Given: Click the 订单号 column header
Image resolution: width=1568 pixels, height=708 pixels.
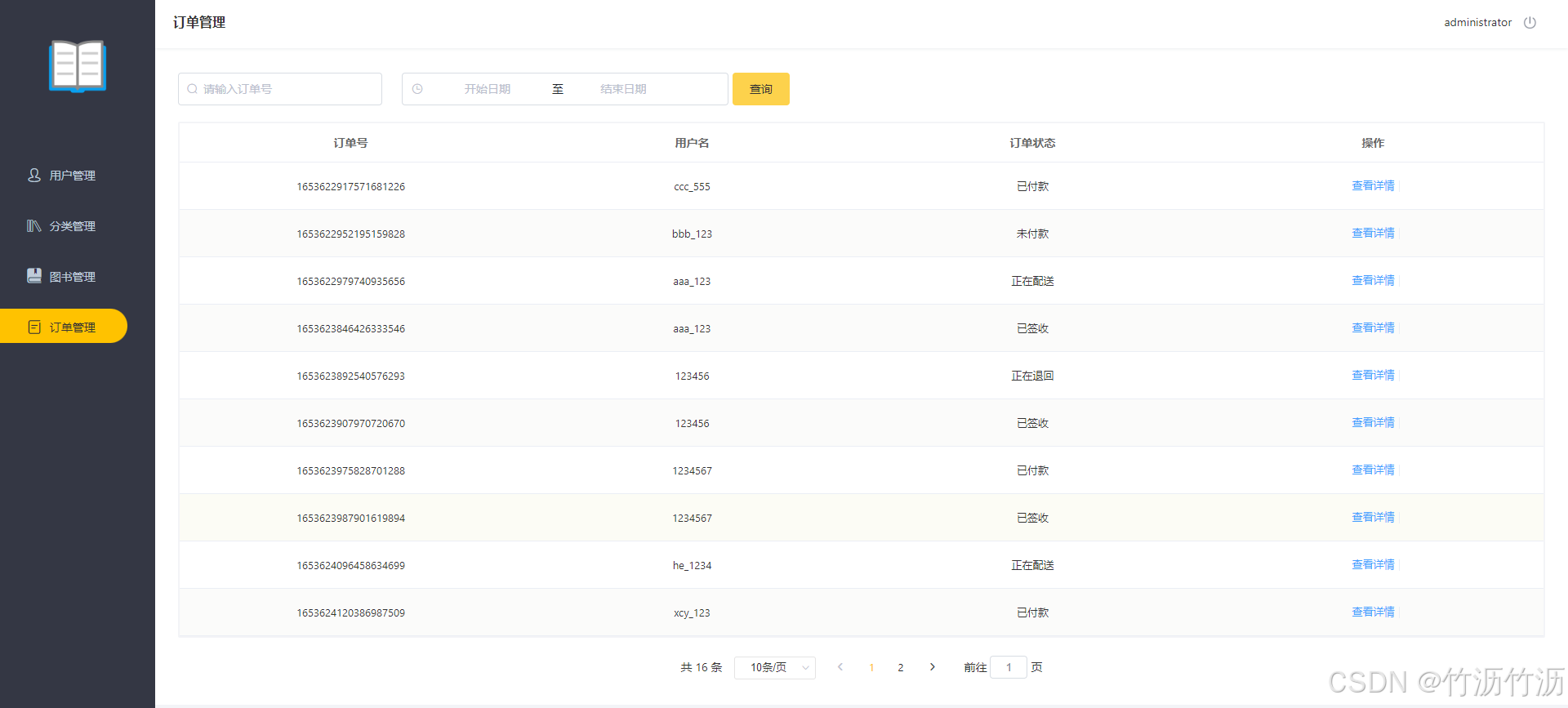Looking at the screenshot, I should [350, 143].
